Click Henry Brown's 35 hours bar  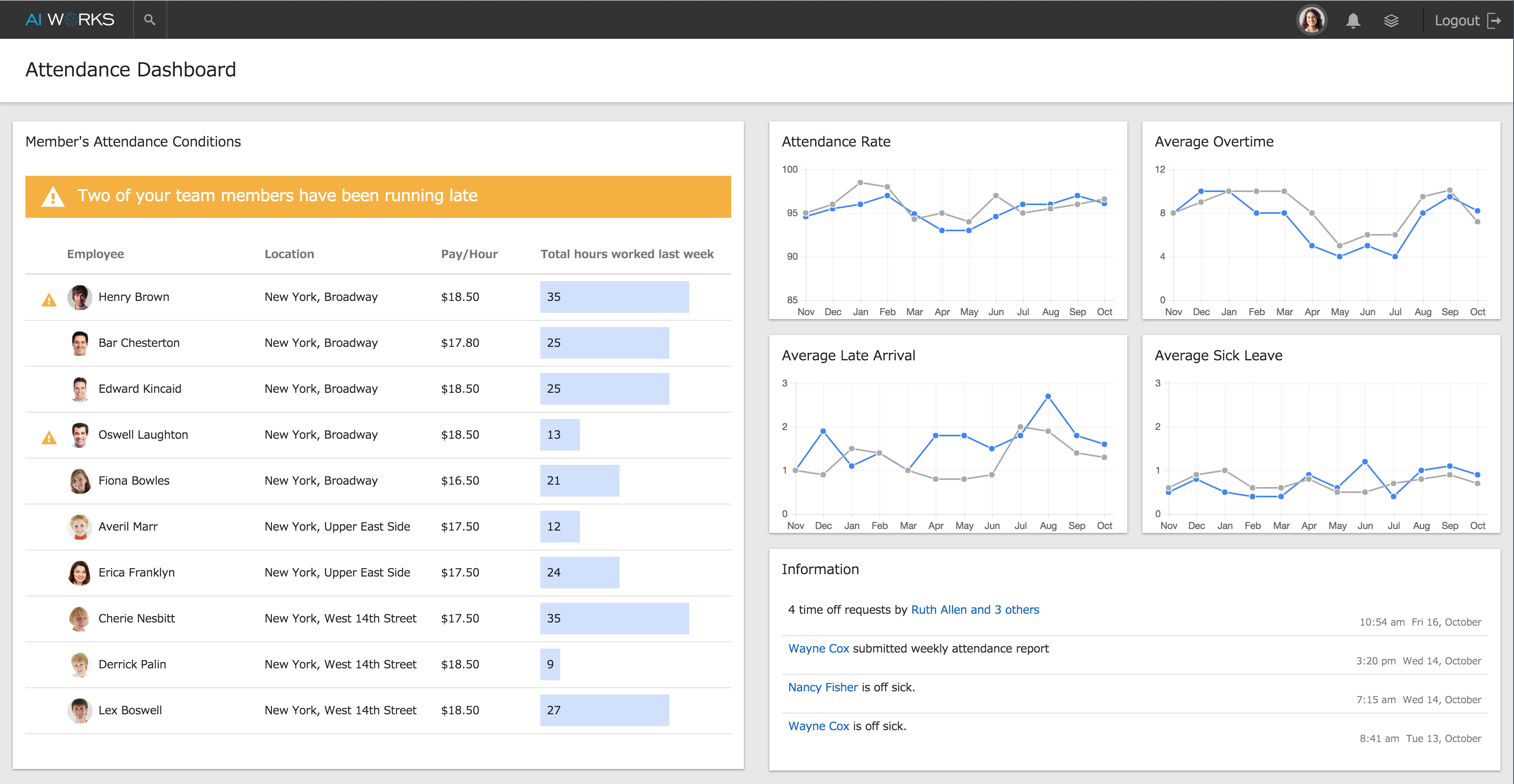click(x=614, y=297)
